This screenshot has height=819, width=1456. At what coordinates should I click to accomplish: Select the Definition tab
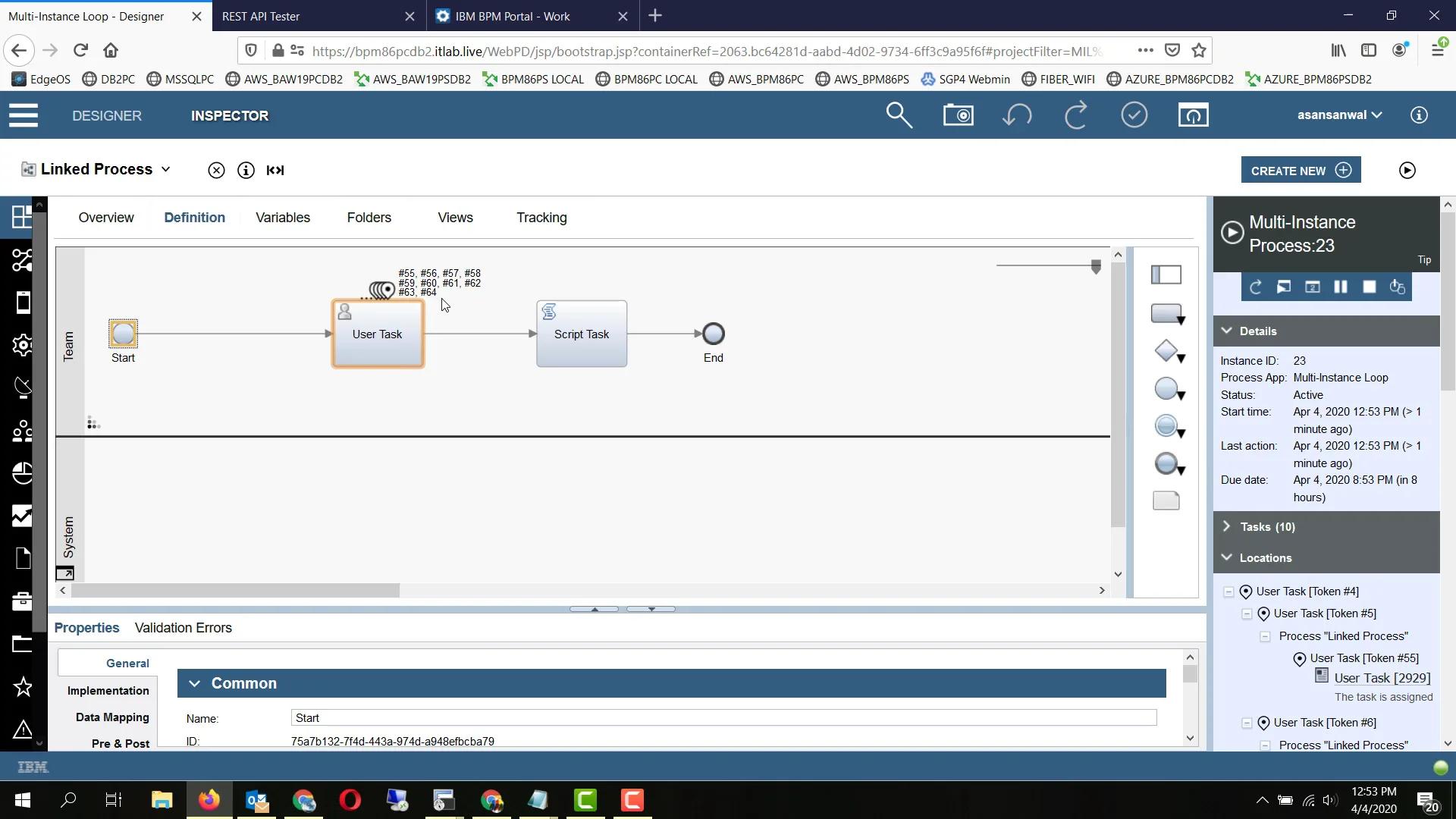[194, 217]
